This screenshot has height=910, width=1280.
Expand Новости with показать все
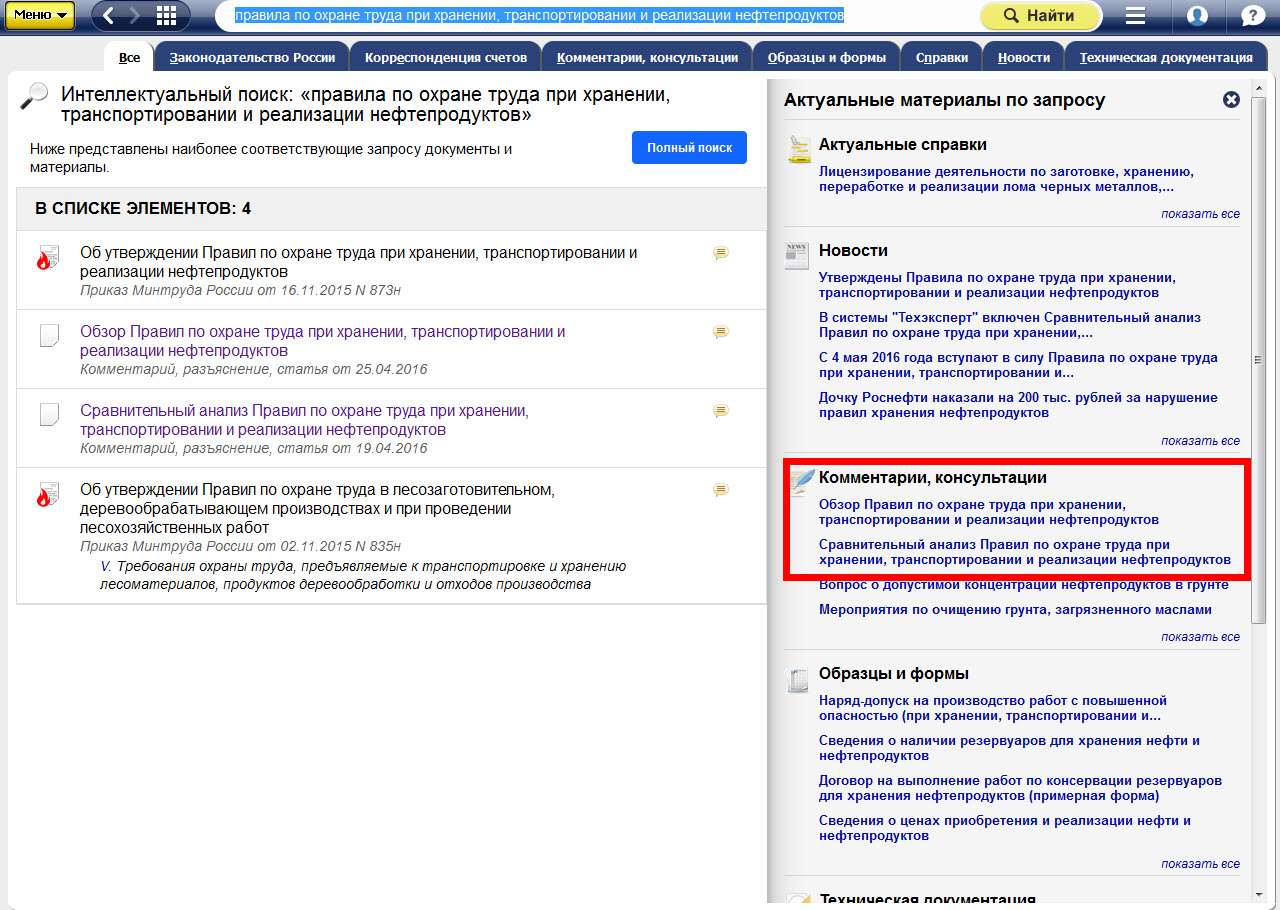pyautogui.click(x=1200, y=441)
